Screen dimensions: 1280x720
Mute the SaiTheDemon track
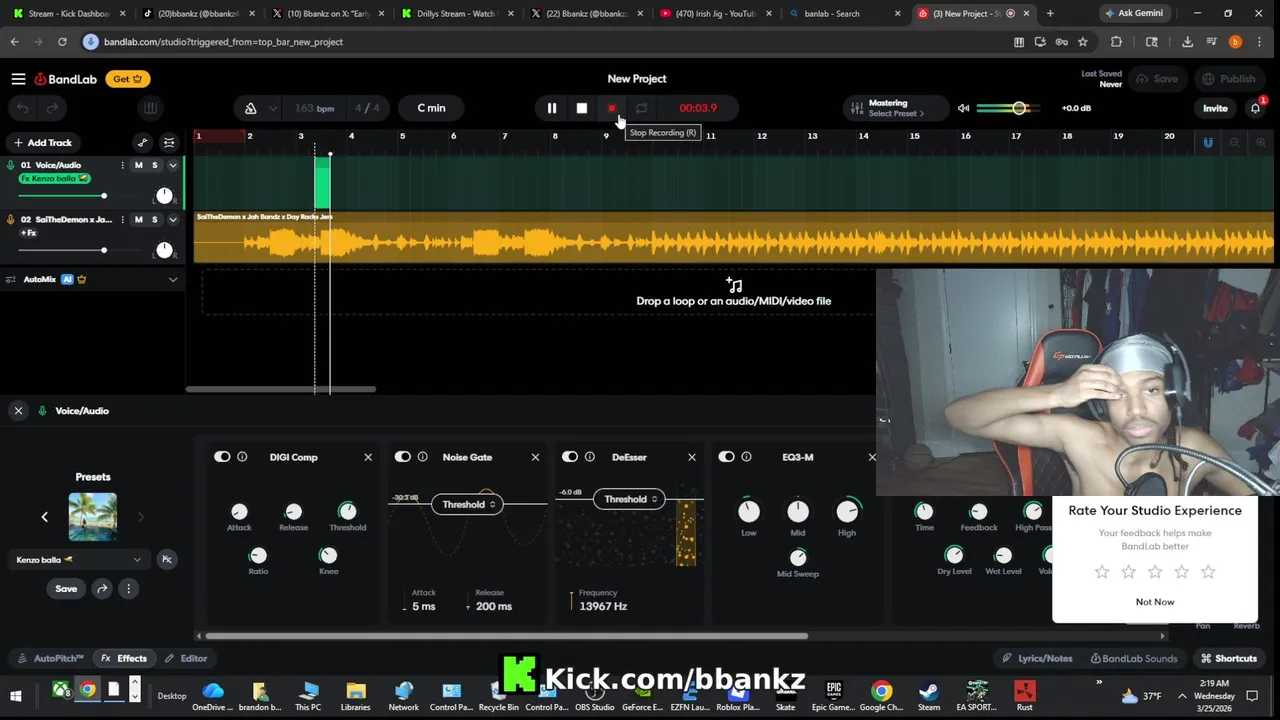pyautogui.click(x=139, y=219)
